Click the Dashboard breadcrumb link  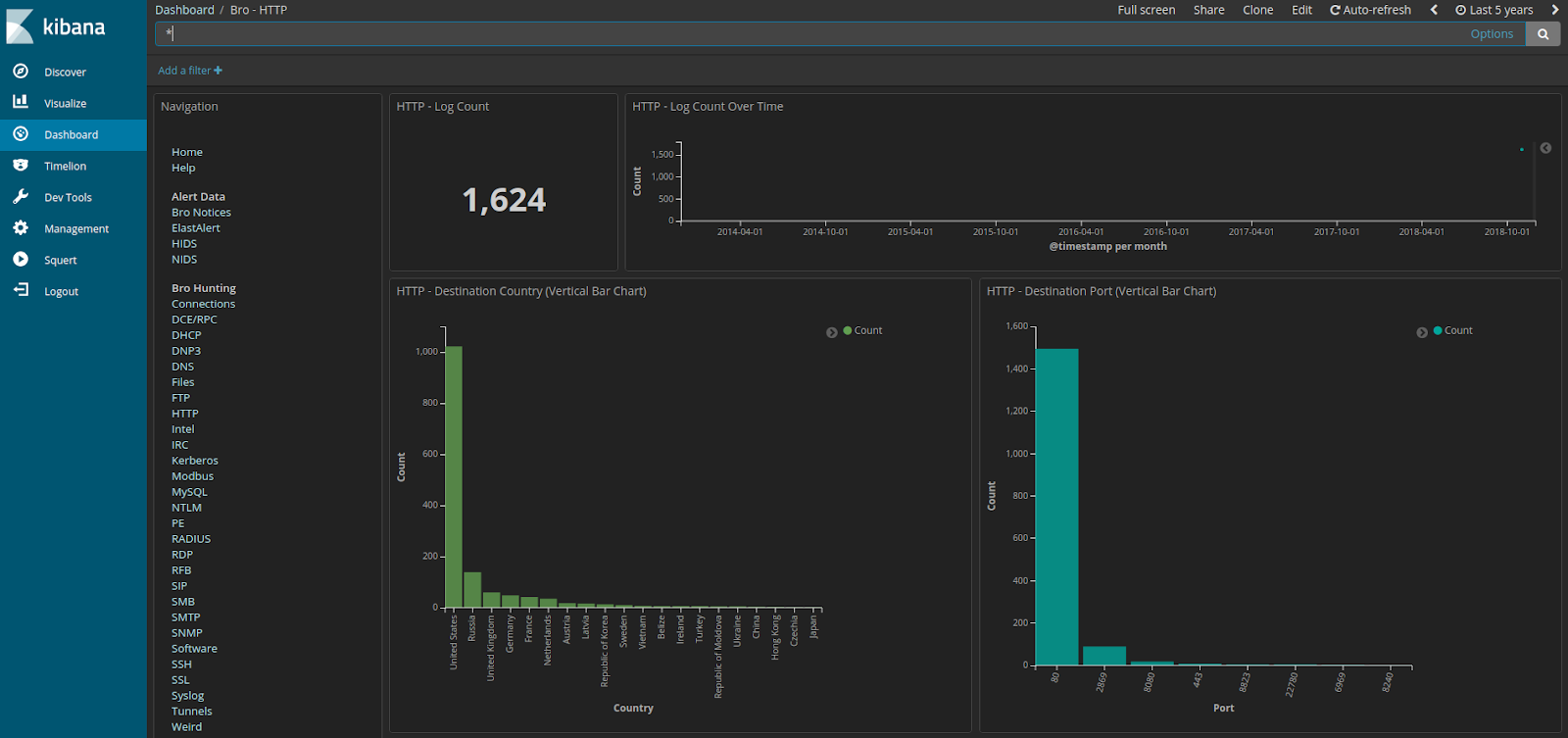(x=184, y=10)
